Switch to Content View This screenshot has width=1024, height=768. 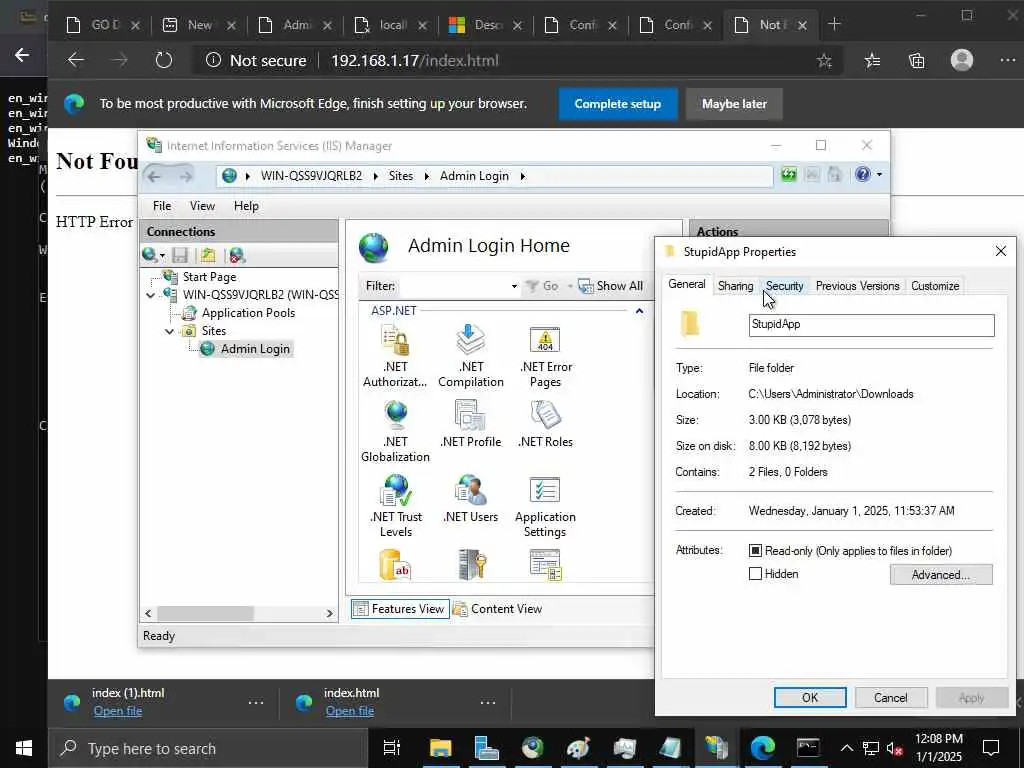click(498, 609)
